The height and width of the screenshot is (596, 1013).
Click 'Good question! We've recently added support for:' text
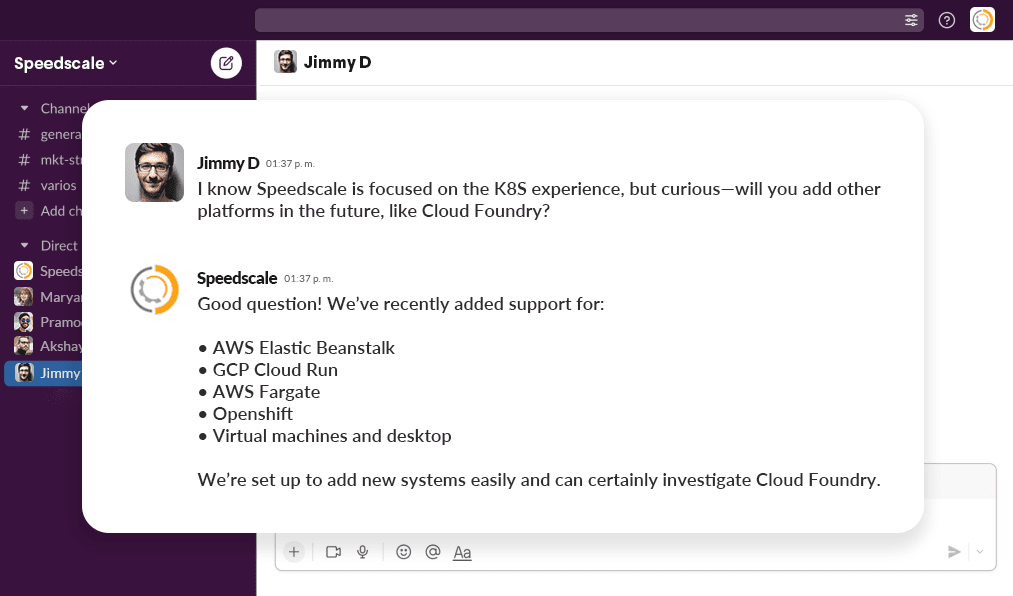pos(401,304)
